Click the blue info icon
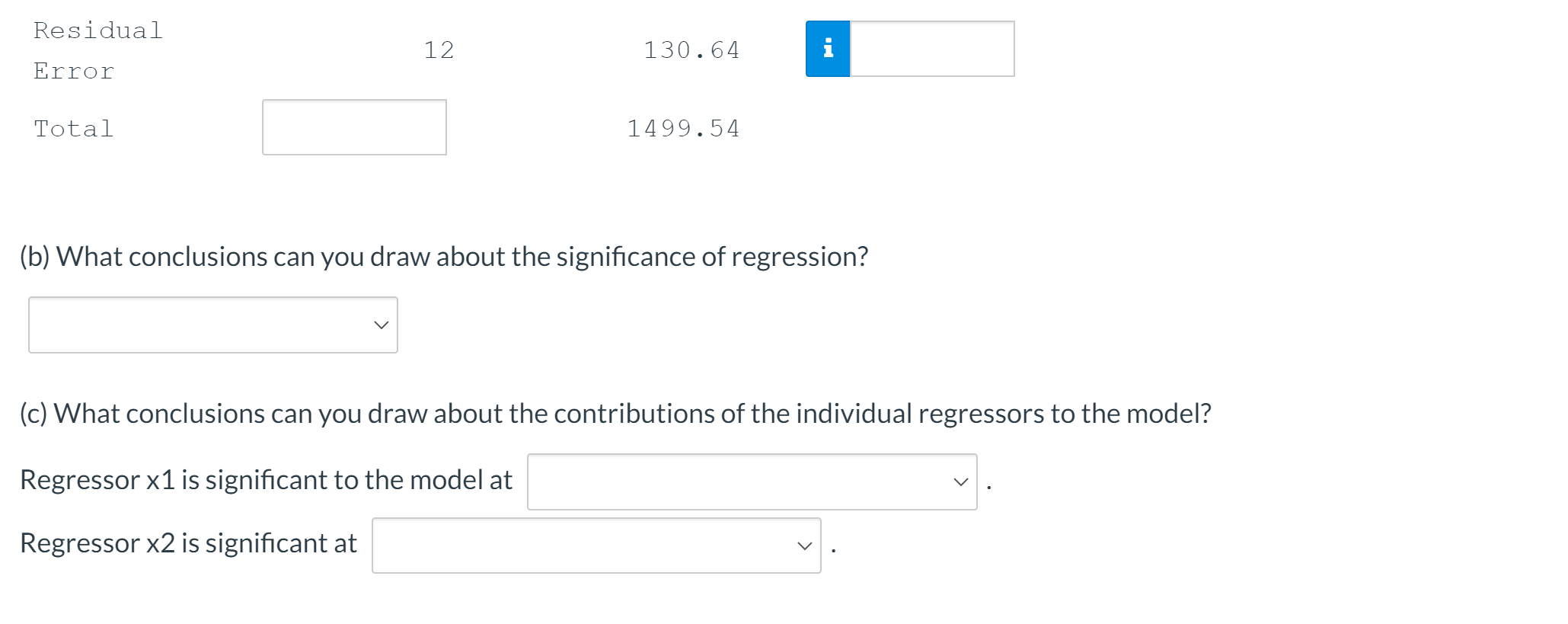 [x=828, y=49]
